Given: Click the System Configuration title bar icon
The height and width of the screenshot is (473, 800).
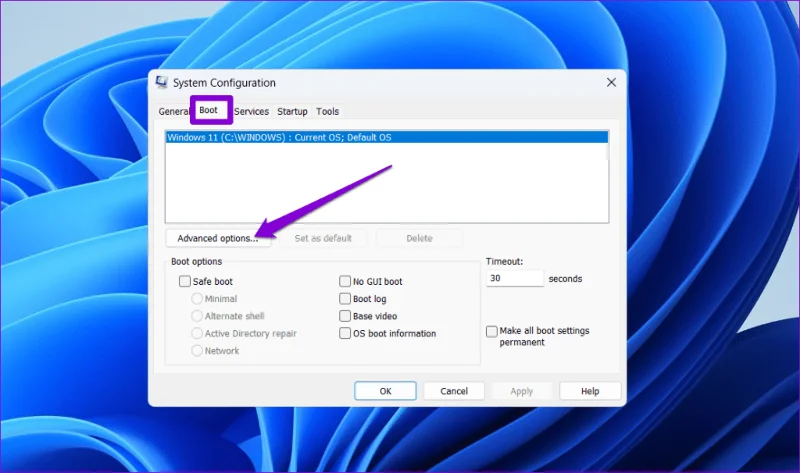Looking at the screenshot, I should tap(162, 82).
